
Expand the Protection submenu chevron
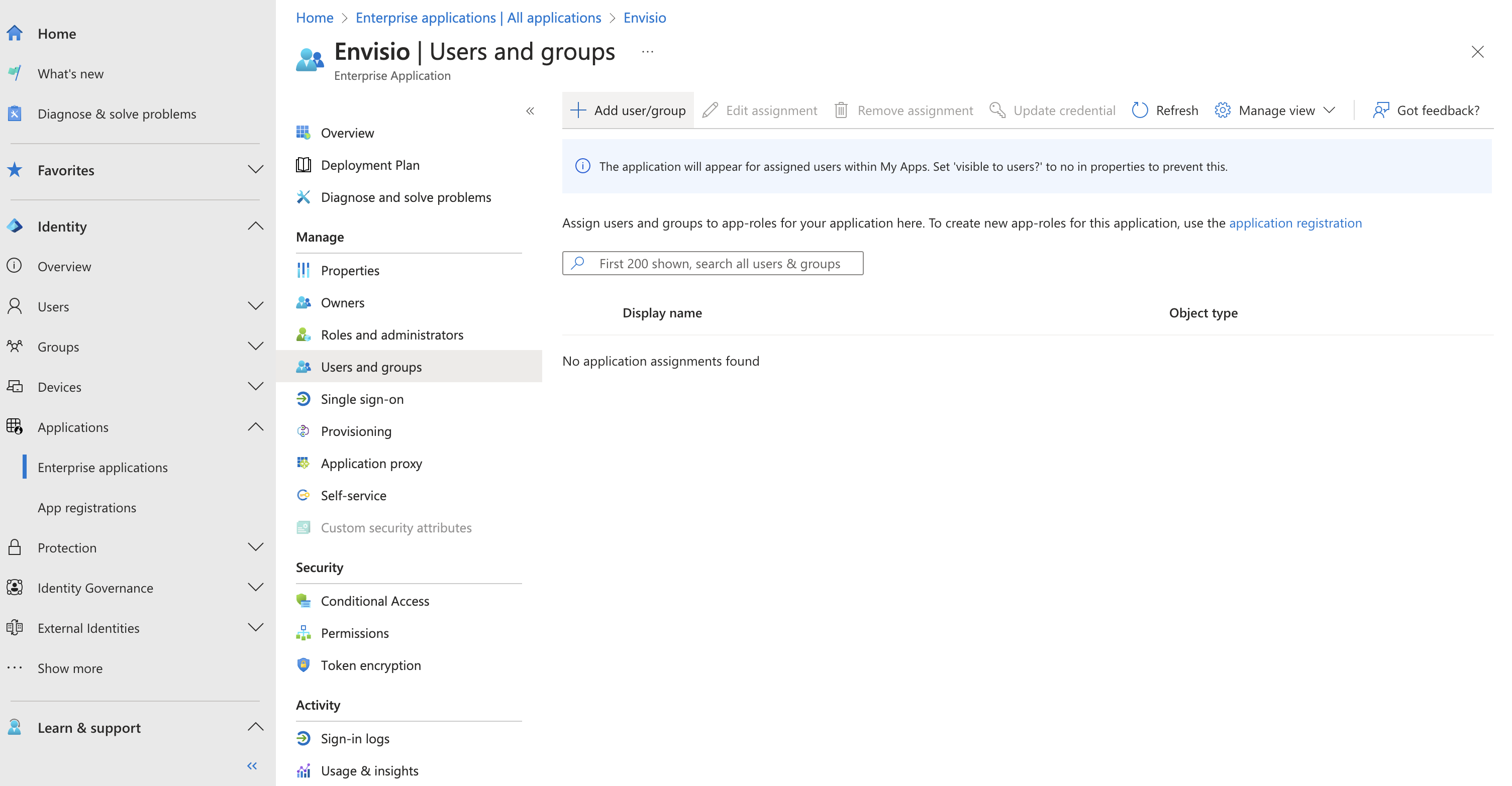click(255, 547)
